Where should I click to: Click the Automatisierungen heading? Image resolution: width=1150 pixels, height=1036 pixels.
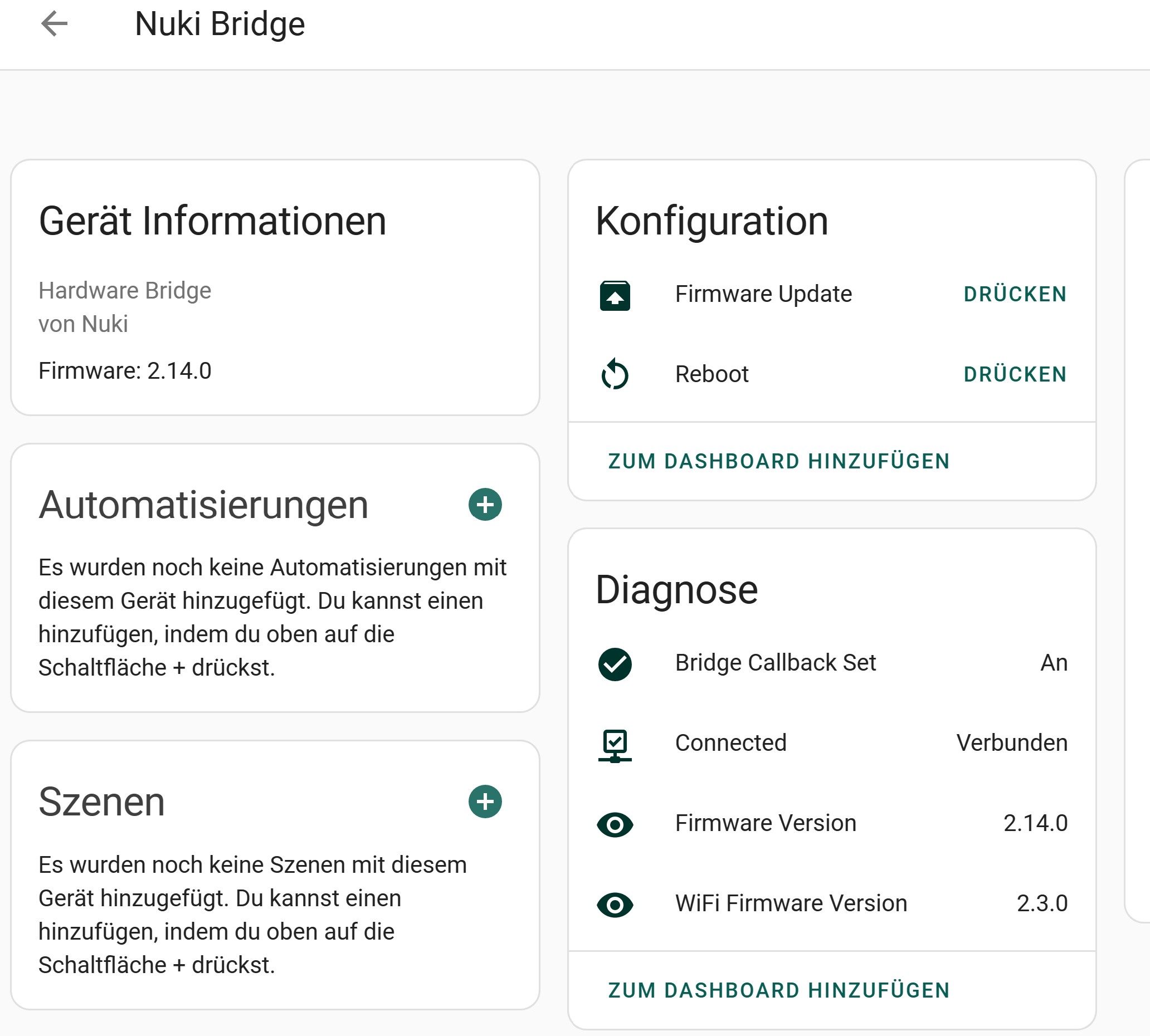click(x=203, y=506)
